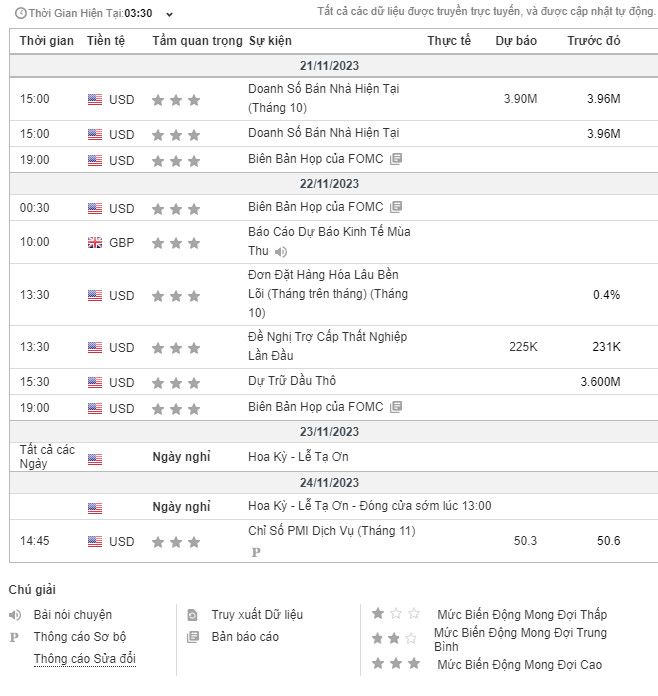Viewport: 658px width, 696px height.
Task: Click the GBP flag icon
Action: tap(95, 242)
